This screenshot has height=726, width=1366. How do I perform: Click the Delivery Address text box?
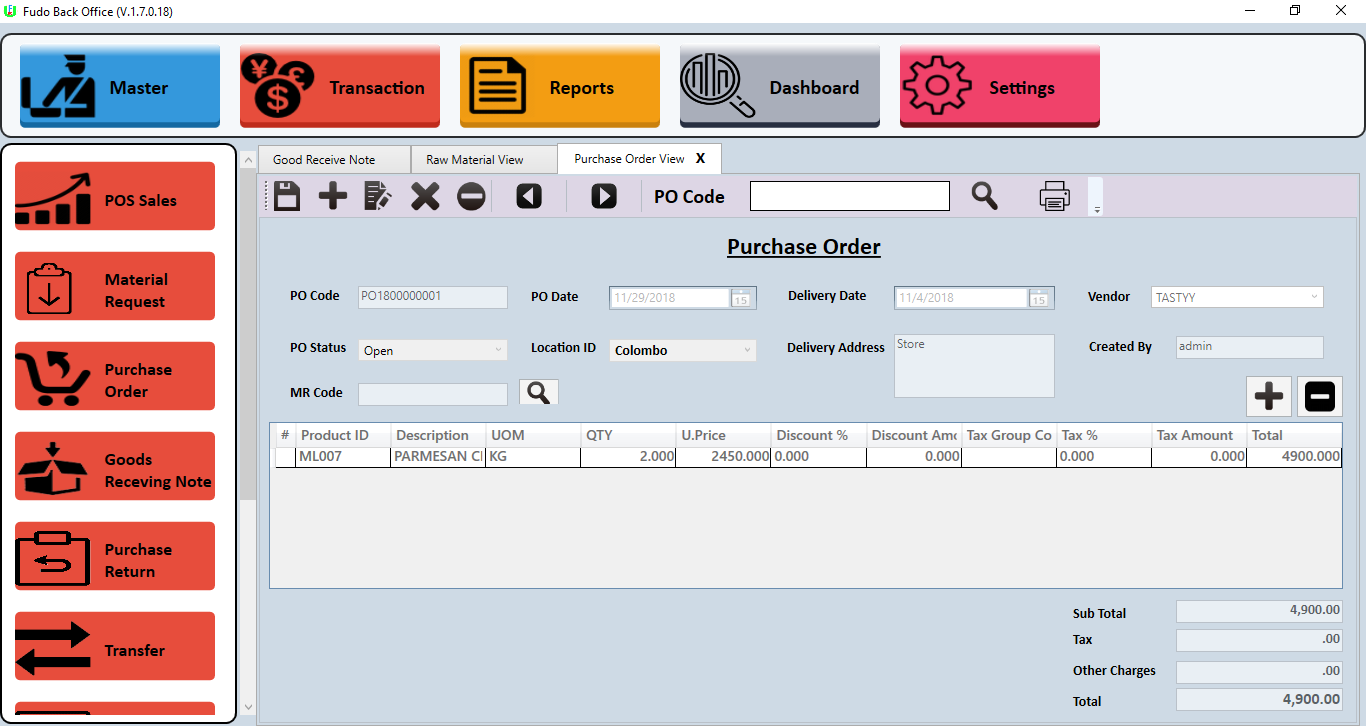974,366
